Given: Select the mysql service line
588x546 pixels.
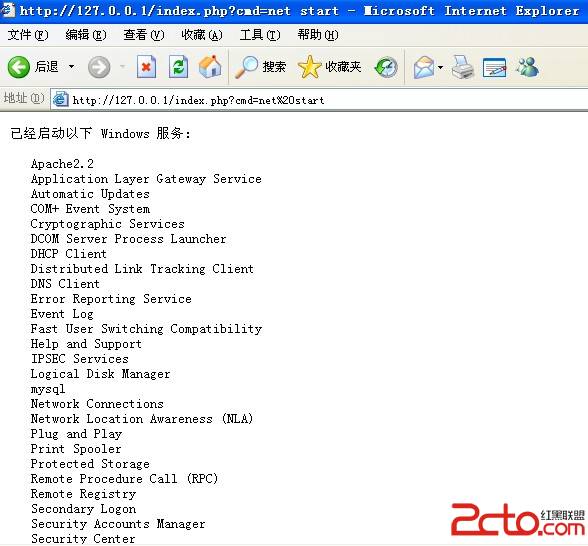Looking at the screenshot, I should pos(48,389).
